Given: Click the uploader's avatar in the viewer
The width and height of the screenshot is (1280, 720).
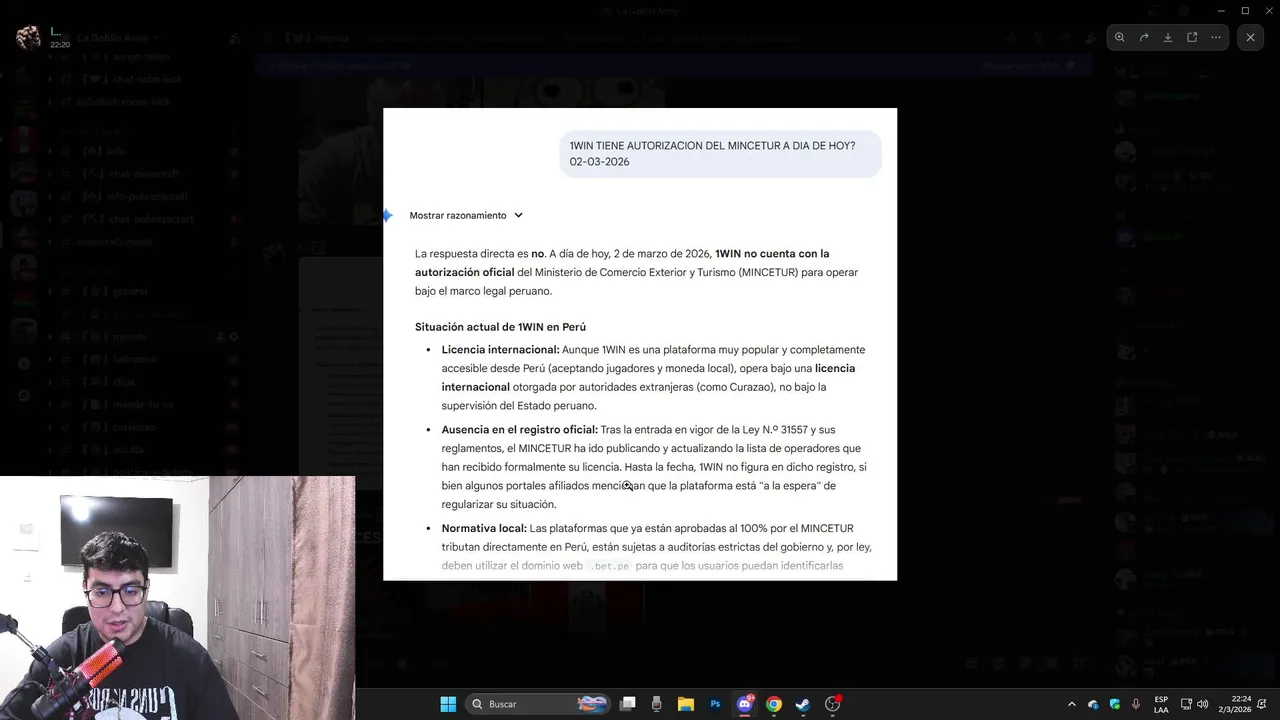Looking at the screenshot, I should (29, 38).
